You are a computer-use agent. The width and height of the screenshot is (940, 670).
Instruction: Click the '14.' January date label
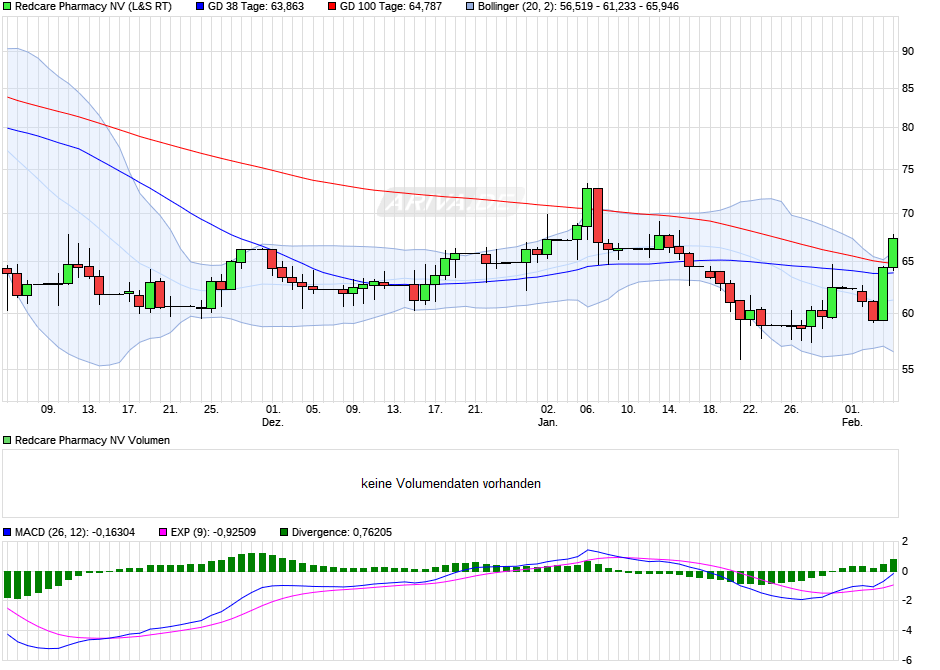click(669, 409)
